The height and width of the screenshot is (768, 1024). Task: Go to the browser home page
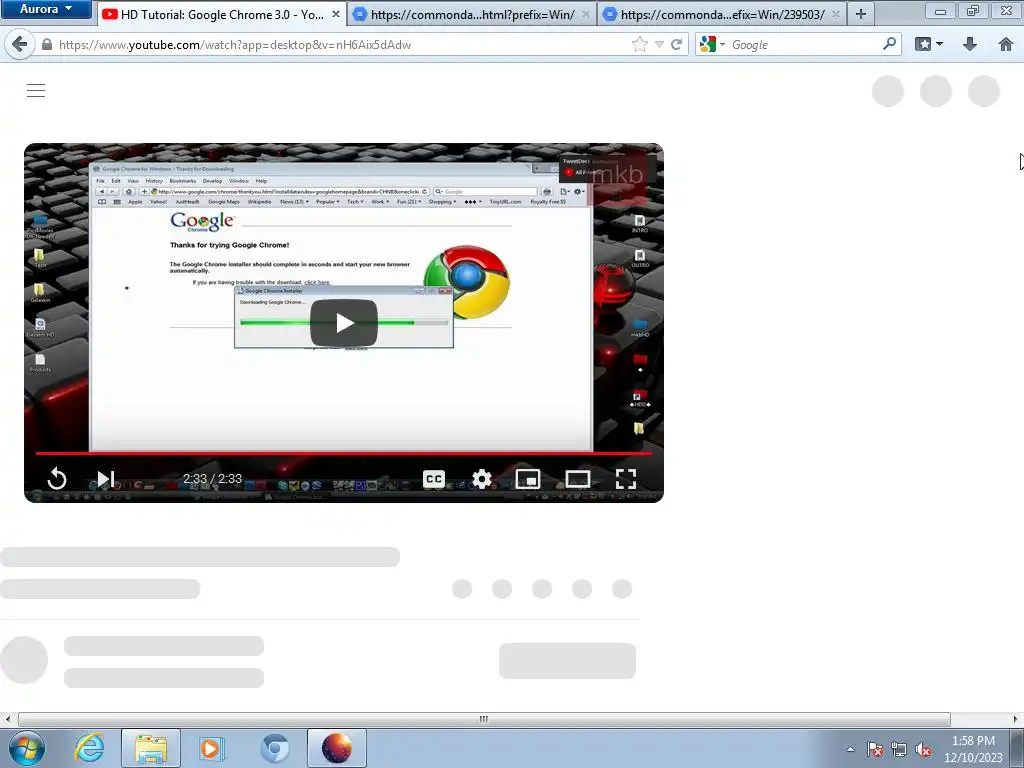click(1006, 44)
